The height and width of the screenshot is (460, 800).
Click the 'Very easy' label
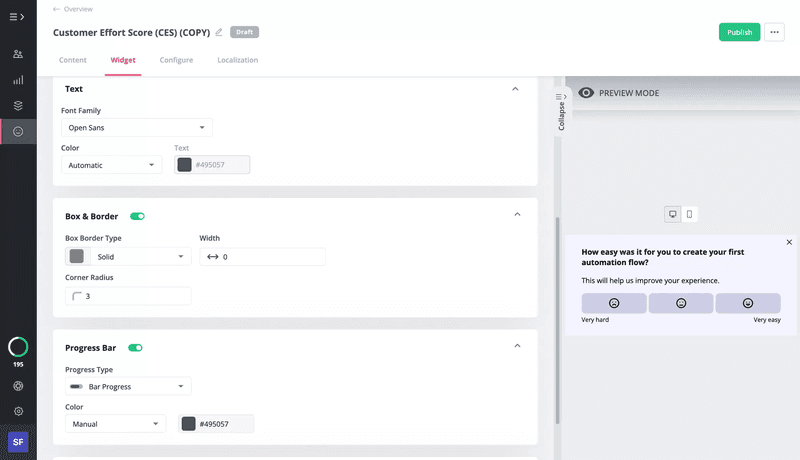point(767,320)
